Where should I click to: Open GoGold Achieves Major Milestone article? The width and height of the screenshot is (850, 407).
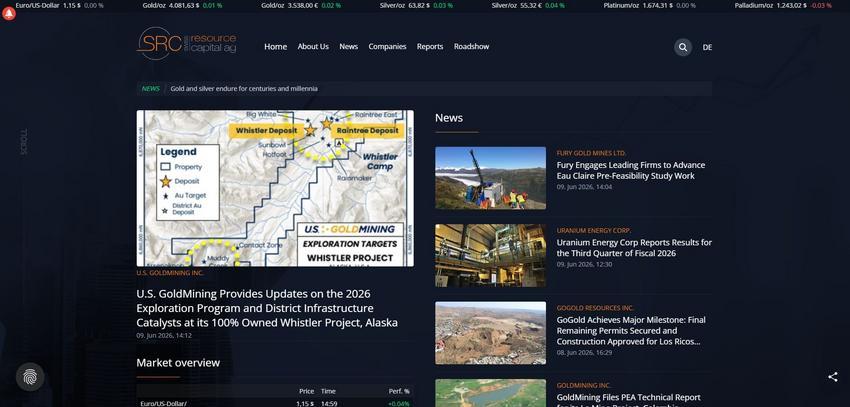[x=631, y=331]
